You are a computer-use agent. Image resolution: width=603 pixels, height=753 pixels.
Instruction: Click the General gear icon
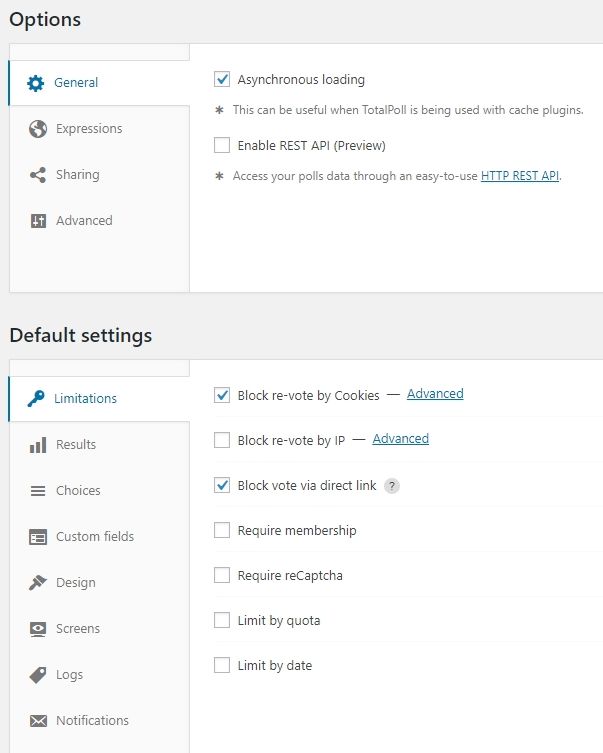[36, 83]
